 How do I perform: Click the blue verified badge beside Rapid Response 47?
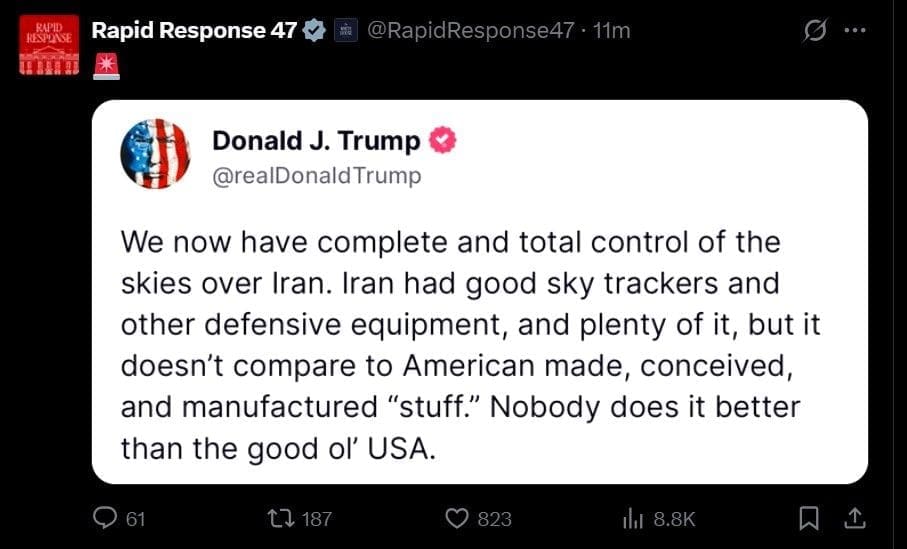314,31
